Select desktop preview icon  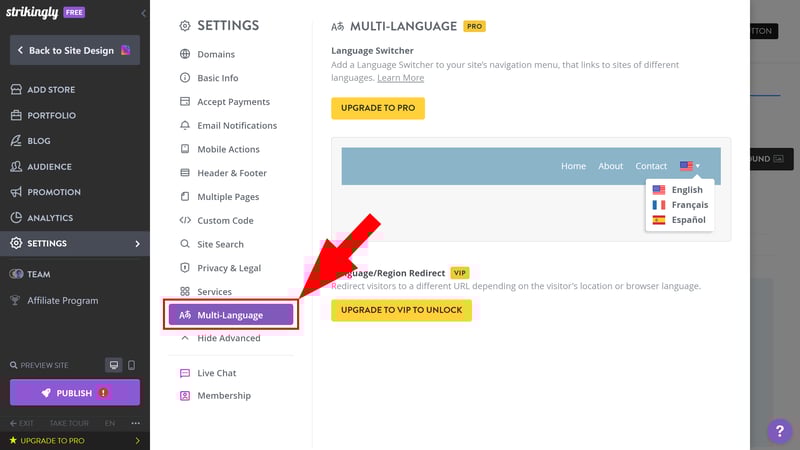(x=114, y=365)
